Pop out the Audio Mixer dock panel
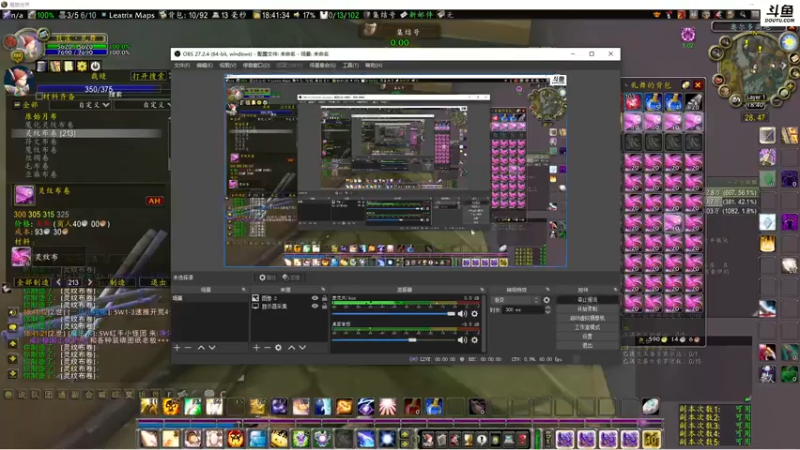 (482, 290)
